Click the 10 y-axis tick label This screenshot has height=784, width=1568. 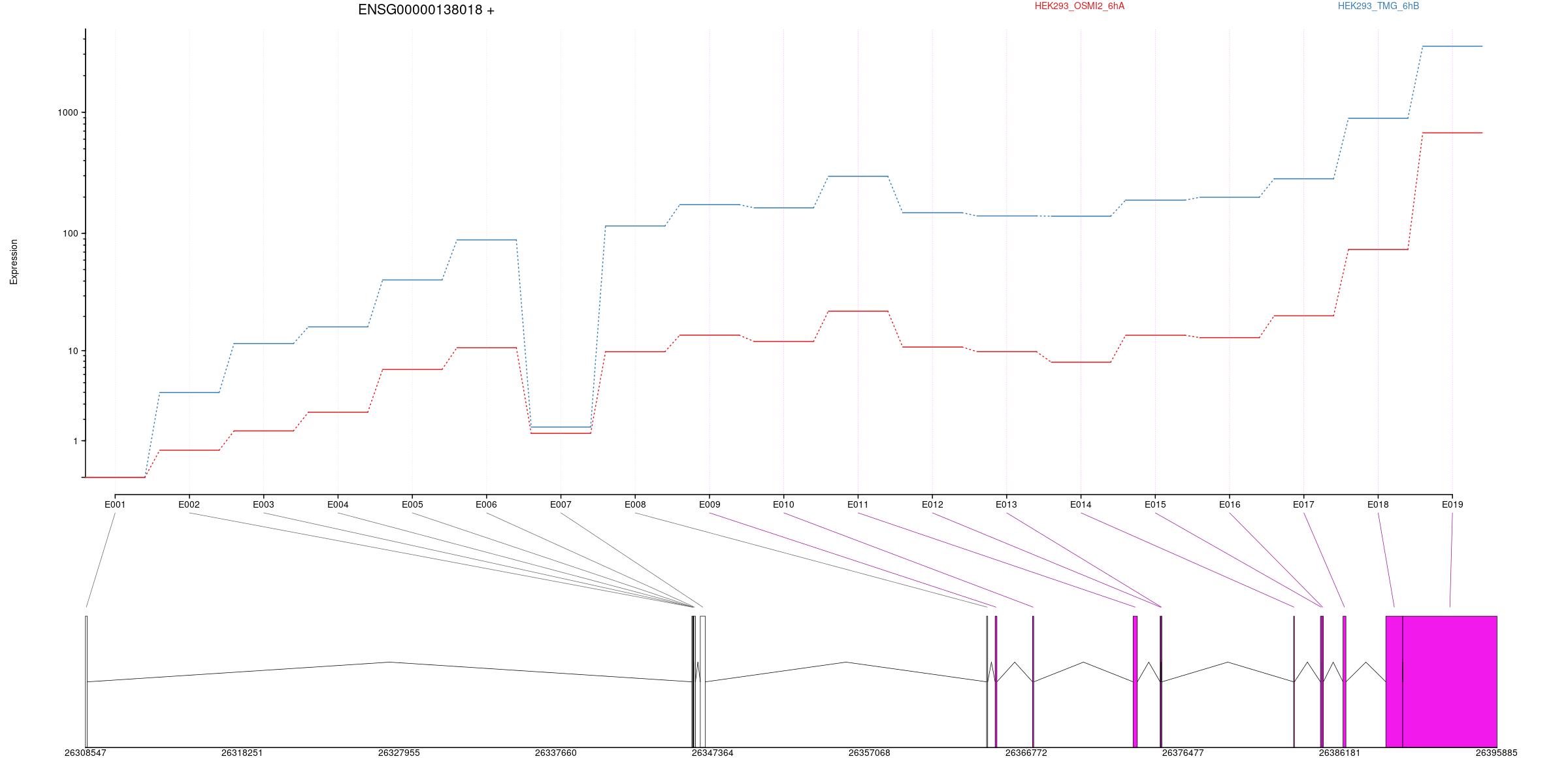pyautogui.click(x=73, y=351)
